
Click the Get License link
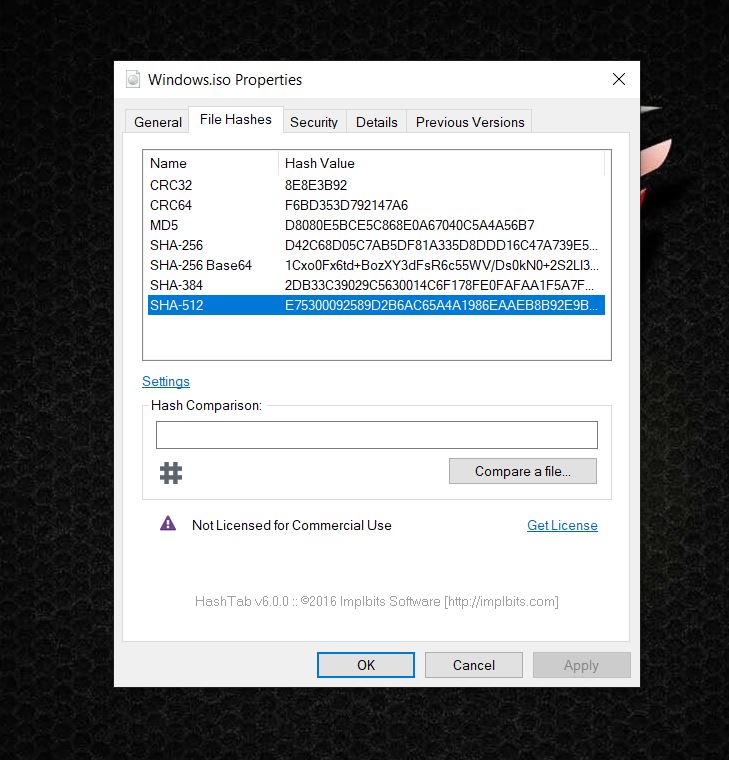pos(562,525)
